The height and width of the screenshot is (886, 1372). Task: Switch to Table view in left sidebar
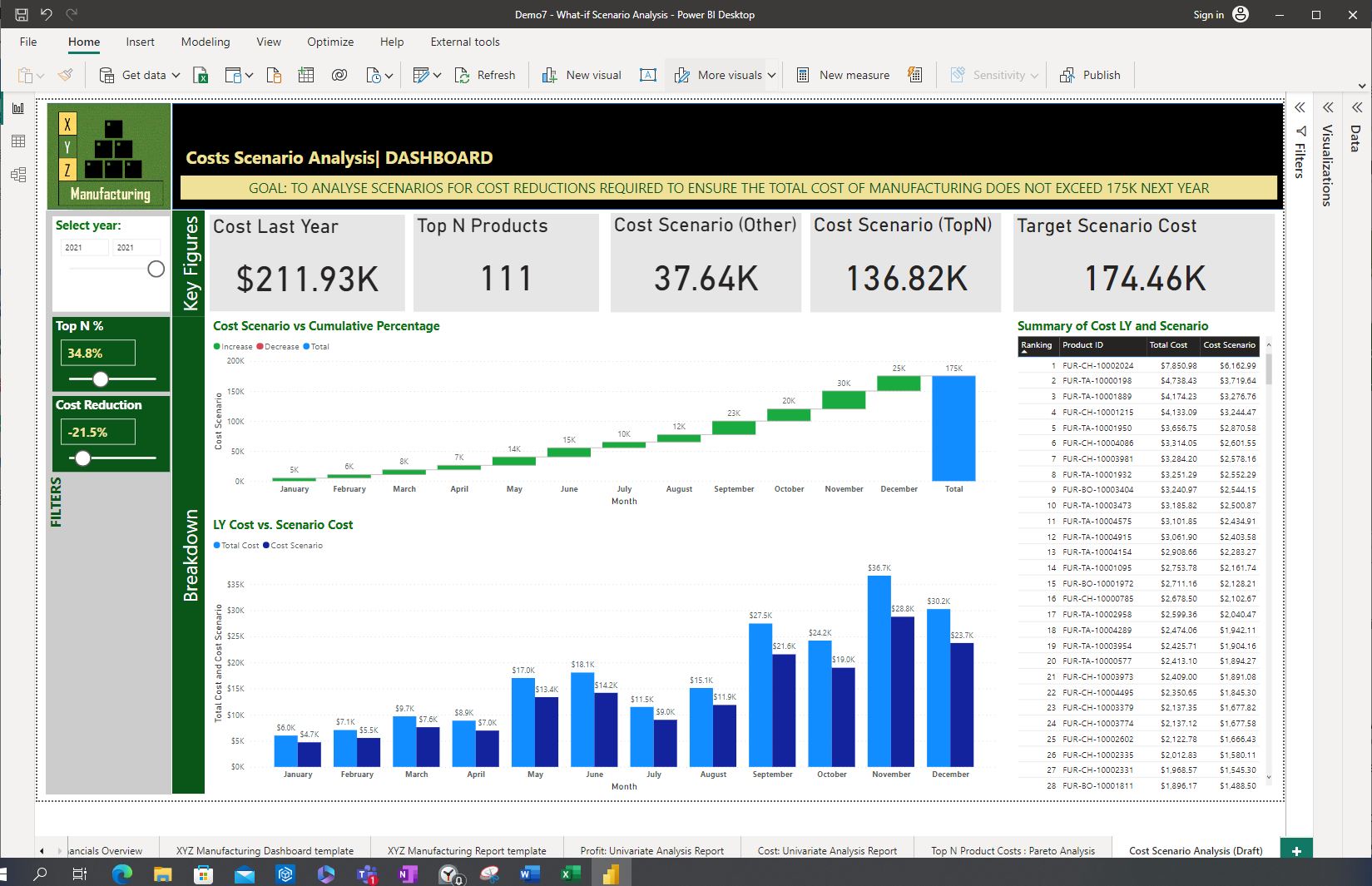[x=18, y=141]
